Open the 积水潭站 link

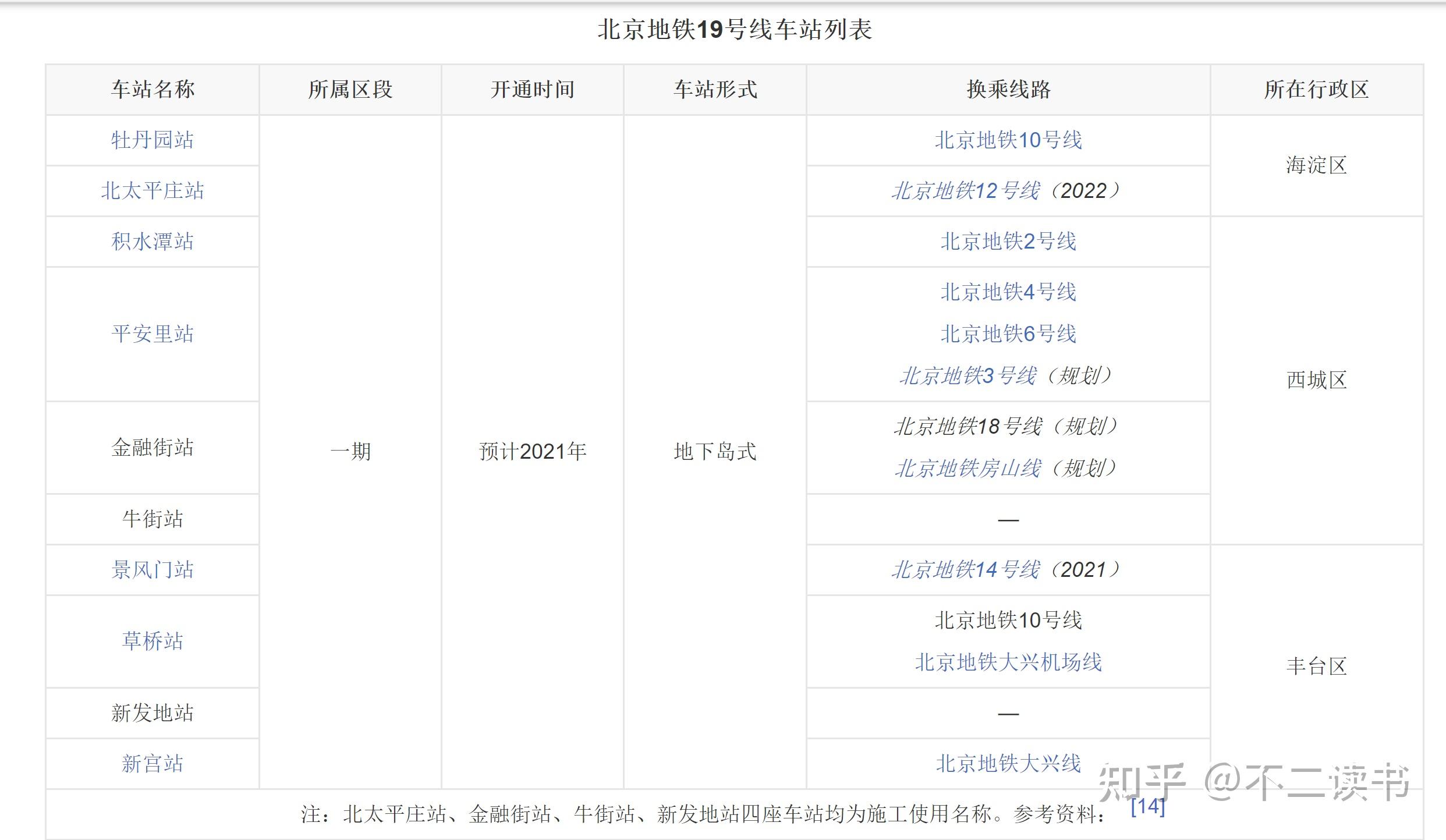(x=152, y=242)
